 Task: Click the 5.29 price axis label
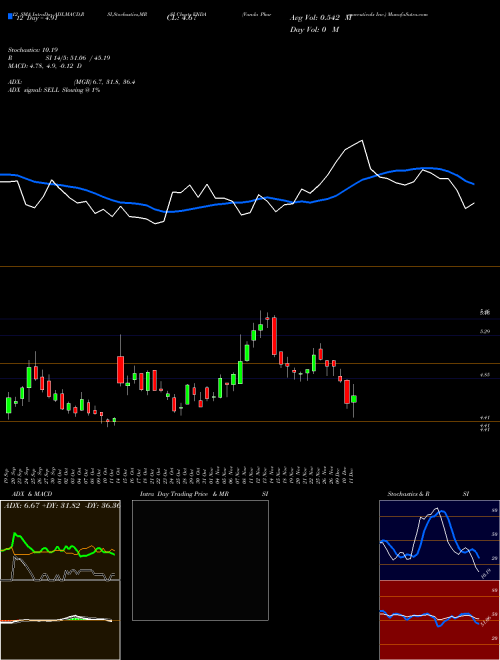(485, 332)
